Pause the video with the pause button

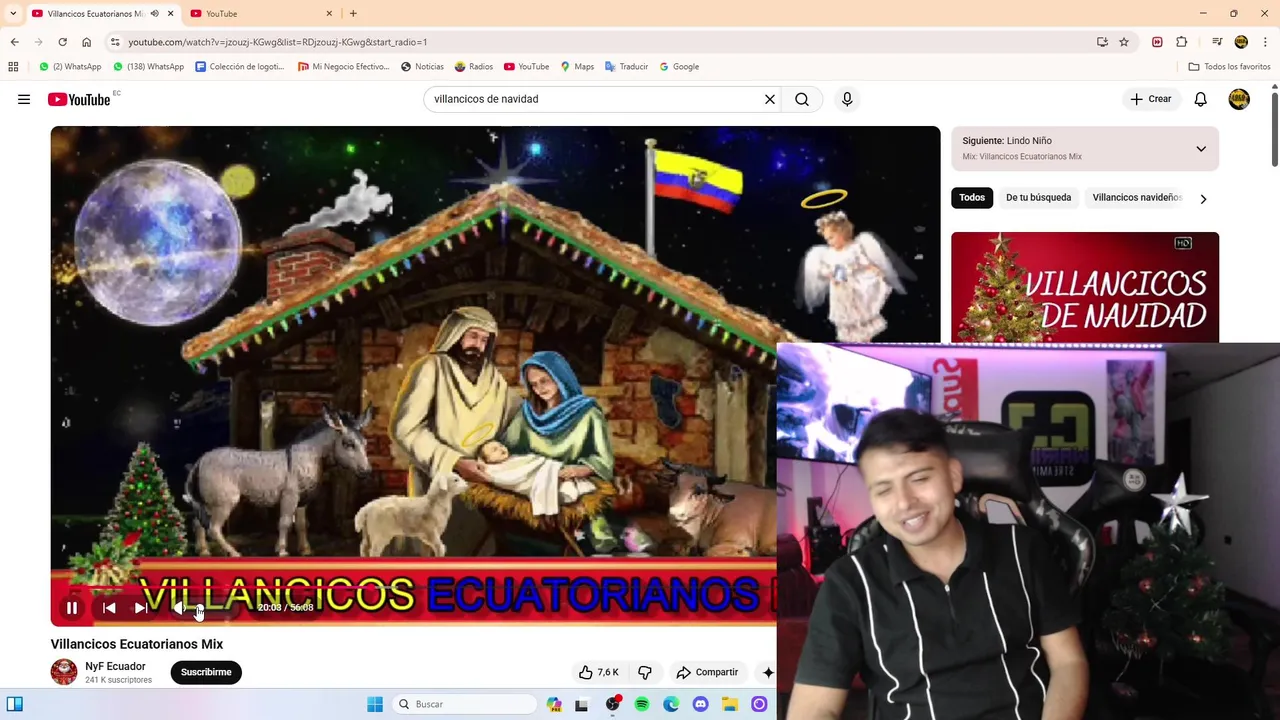click(x=72, y=608)
